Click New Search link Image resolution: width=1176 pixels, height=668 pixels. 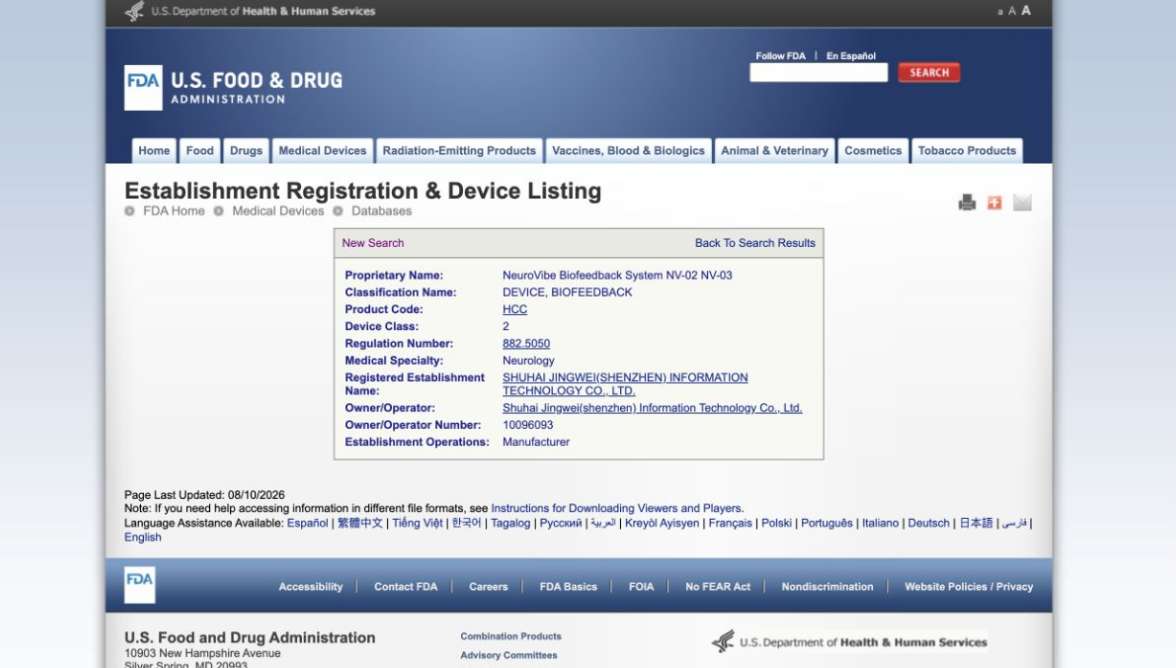[x=373, y=243]
